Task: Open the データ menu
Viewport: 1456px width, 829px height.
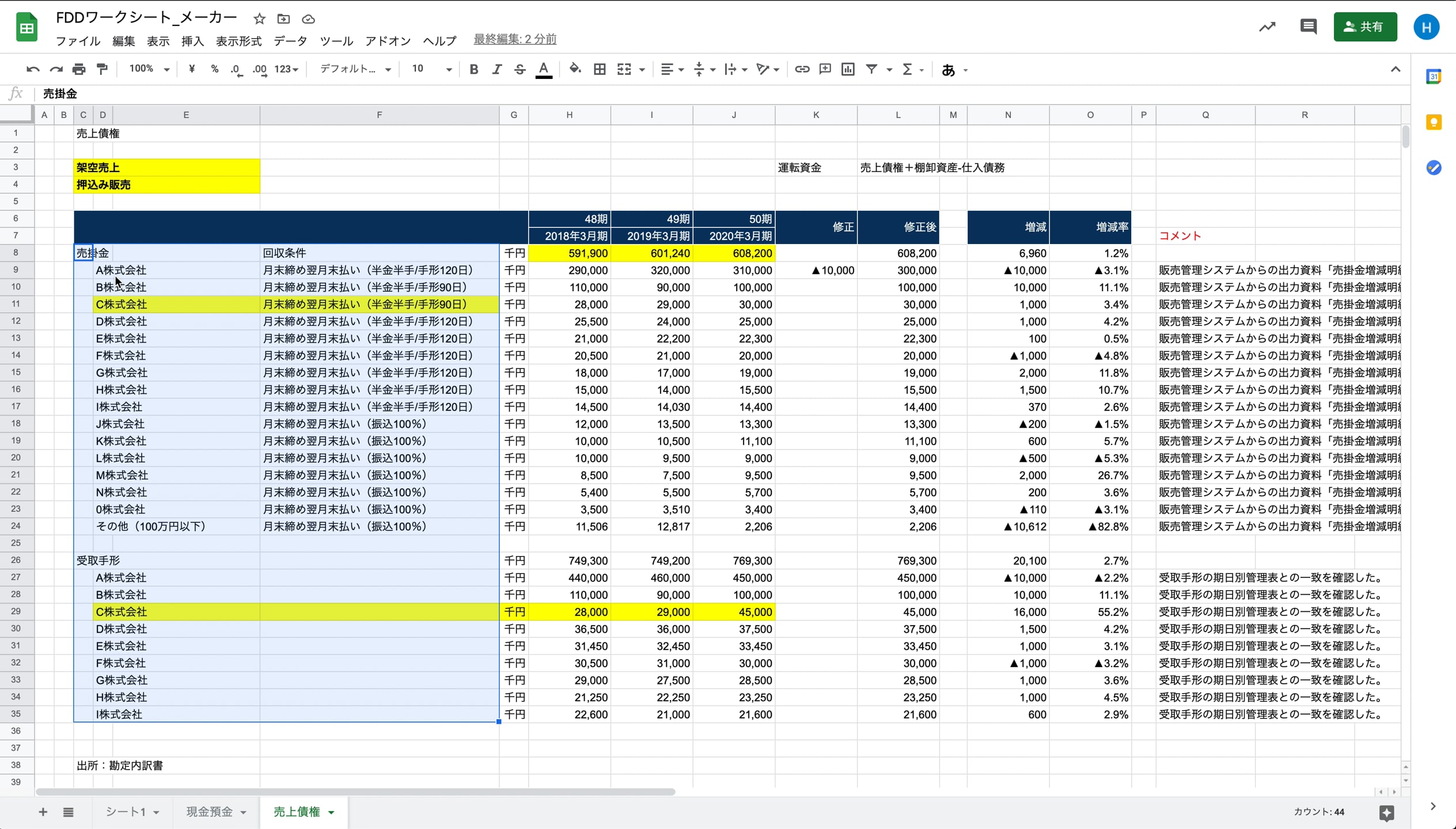Action: pyautogui.click(x=290, y=41)
